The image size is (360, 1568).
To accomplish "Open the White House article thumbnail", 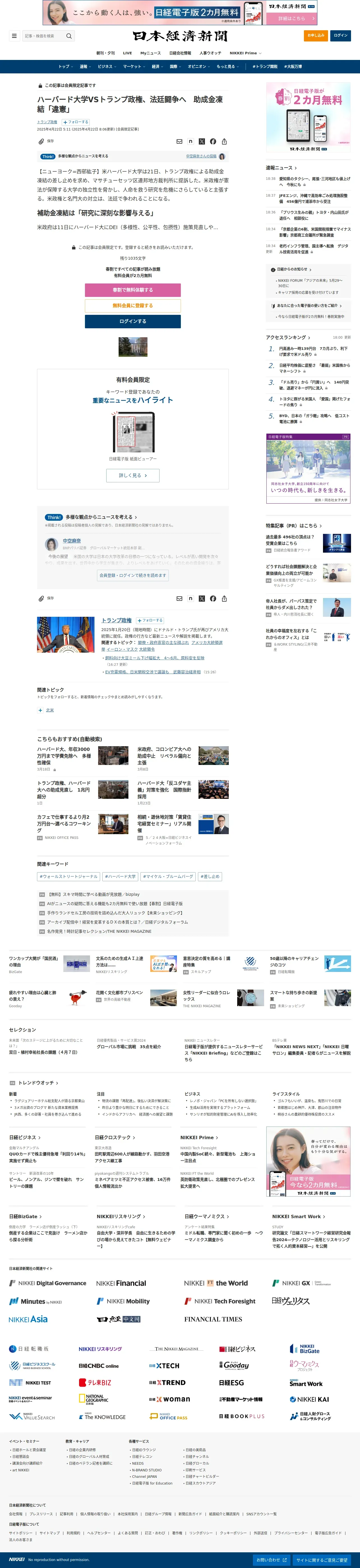I will pos(133,347).
